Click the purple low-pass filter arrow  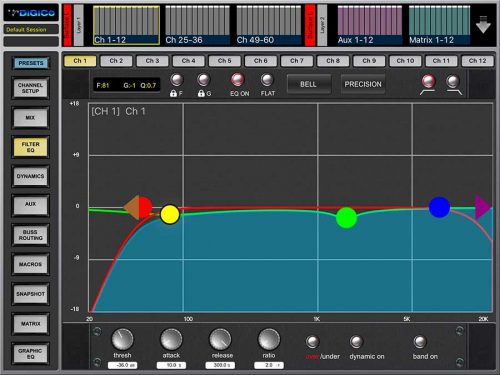483,207
